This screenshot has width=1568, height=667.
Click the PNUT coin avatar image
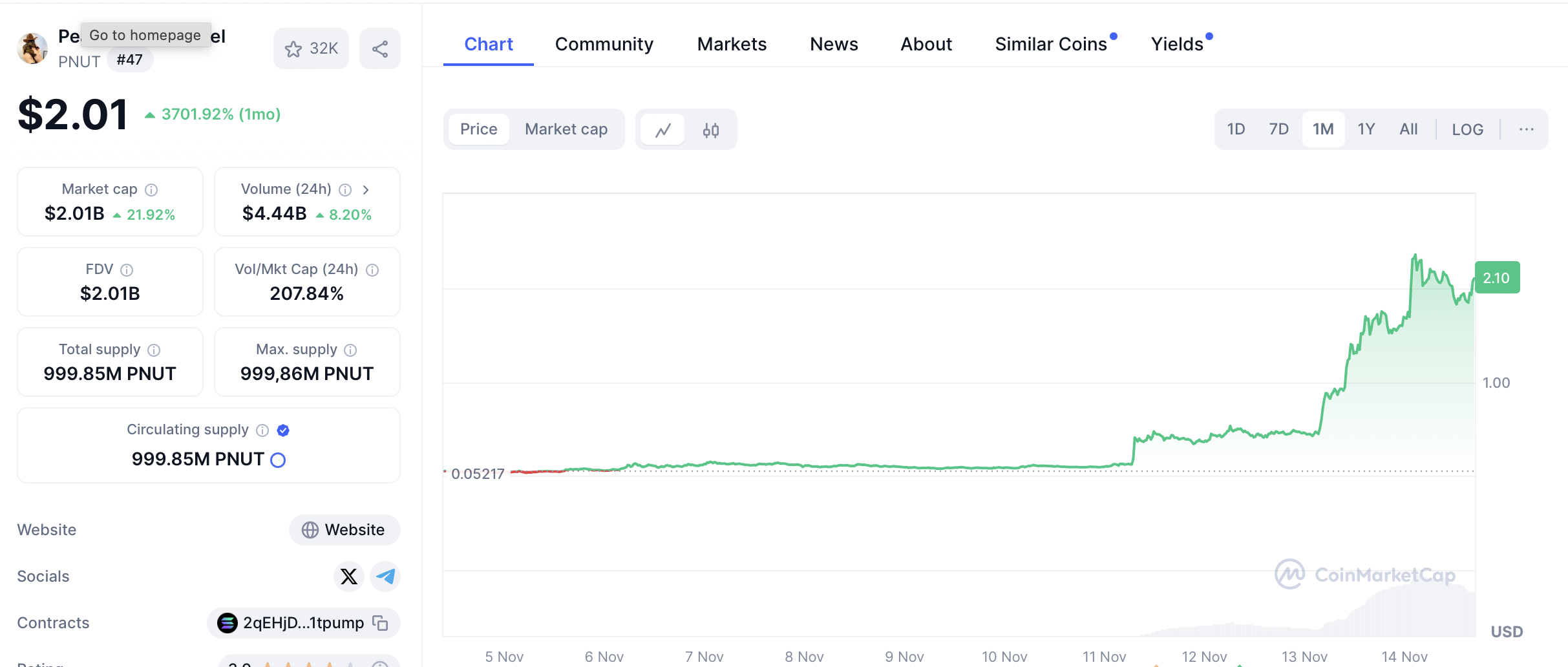point(32,48)
